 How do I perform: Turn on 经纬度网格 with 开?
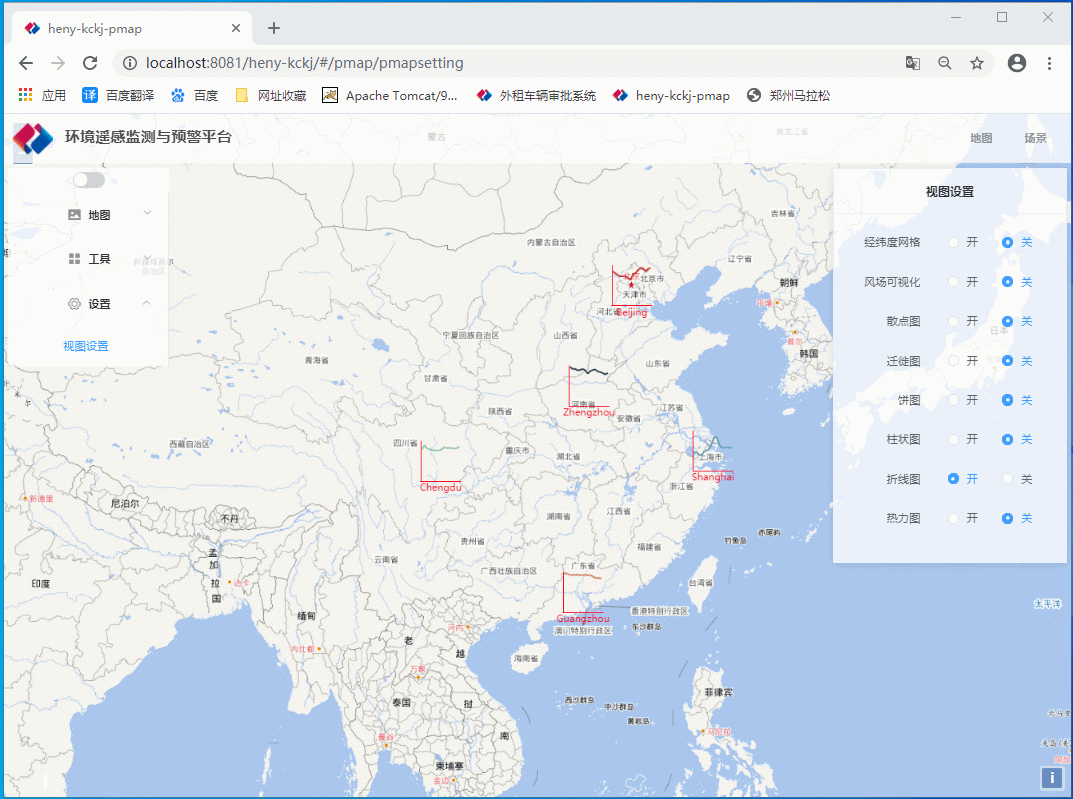click(x=963, y=242)
